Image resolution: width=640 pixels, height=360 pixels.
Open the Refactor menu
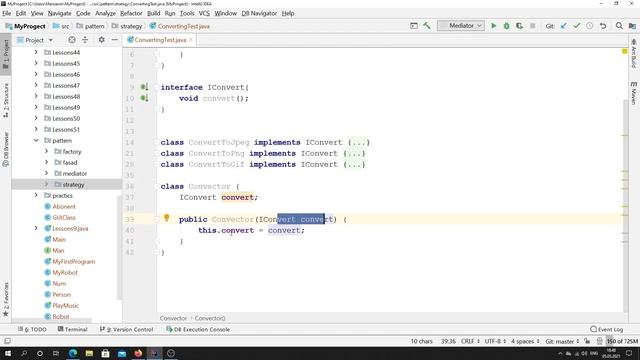131,13
